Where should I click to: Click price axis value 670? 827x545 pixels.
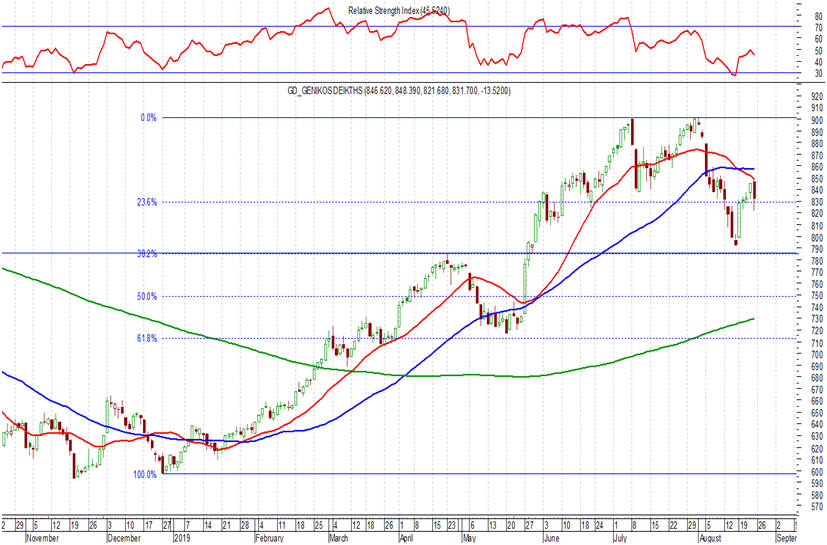818,390
